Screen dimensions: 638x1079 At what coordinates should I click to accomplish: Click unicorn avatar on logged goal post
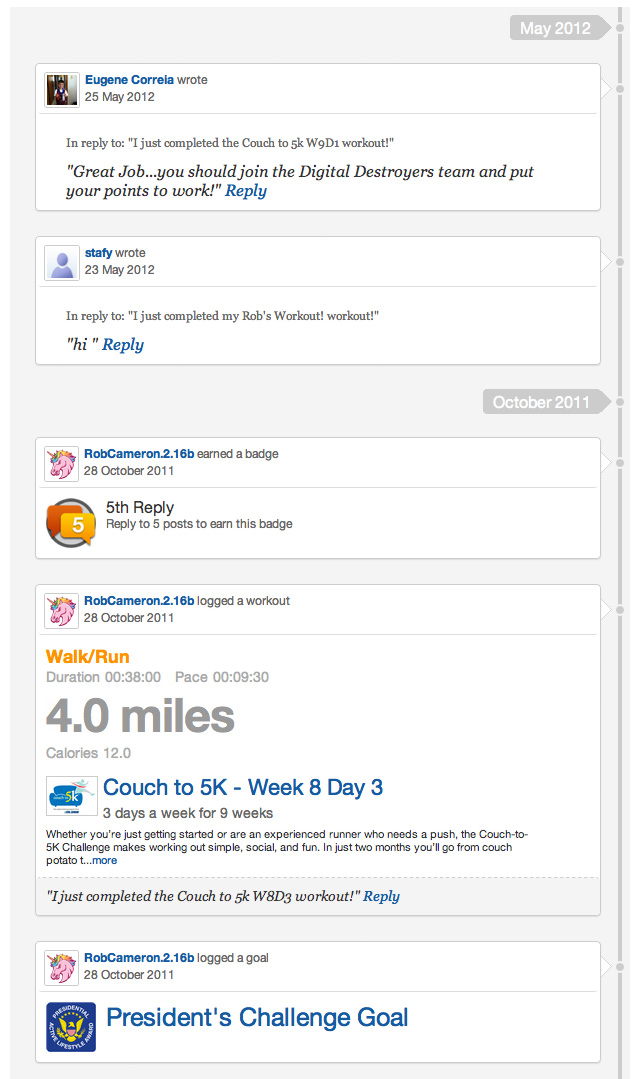click(62, 967)
